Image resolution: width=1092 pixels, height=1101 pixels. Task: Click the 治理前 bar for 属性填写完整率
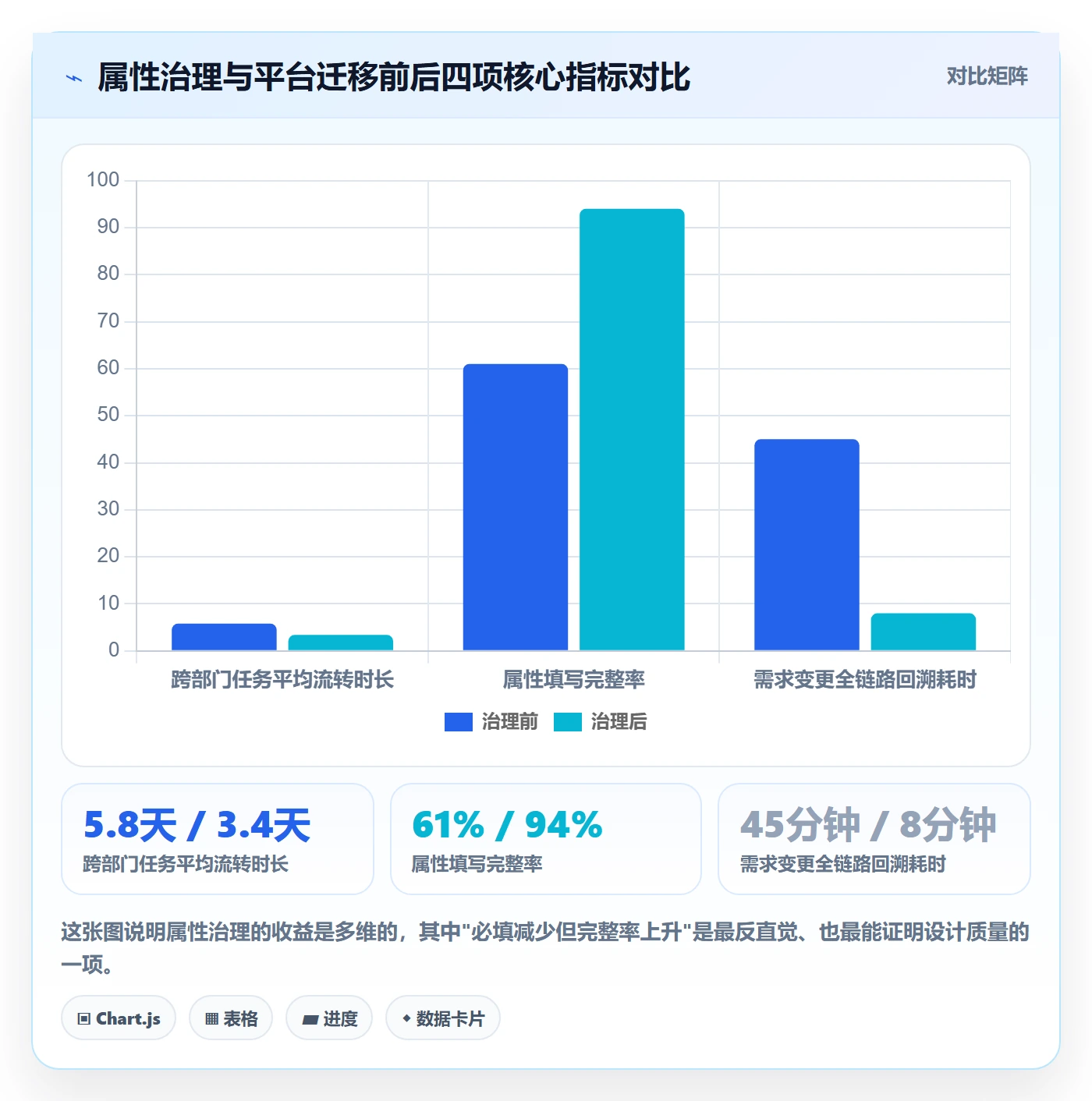point(516,507)
